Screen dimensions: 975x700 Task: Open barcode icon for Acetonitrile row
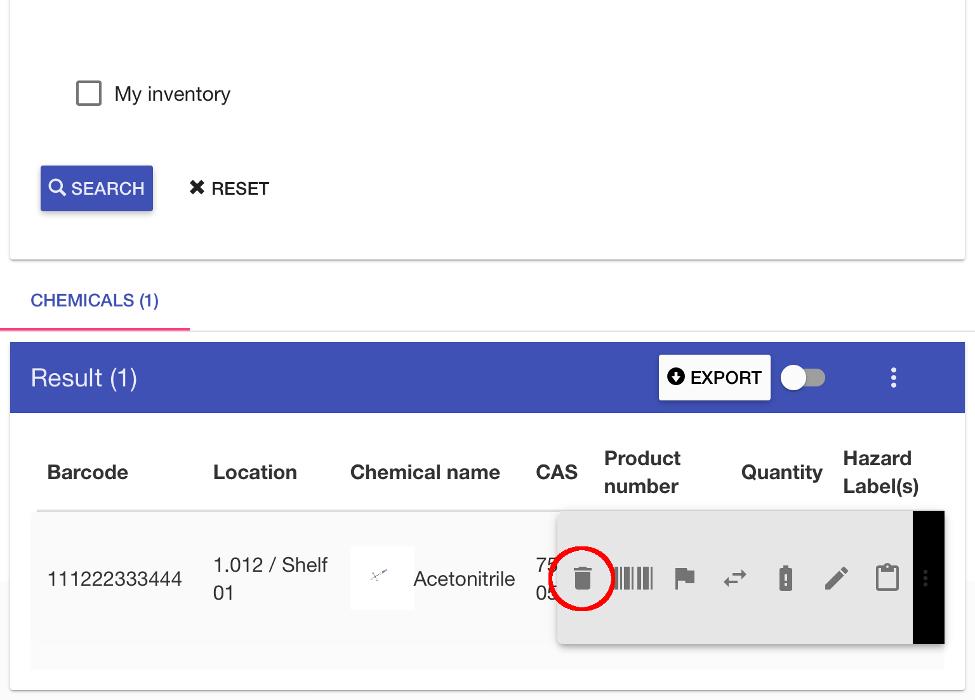click(633, 578)
